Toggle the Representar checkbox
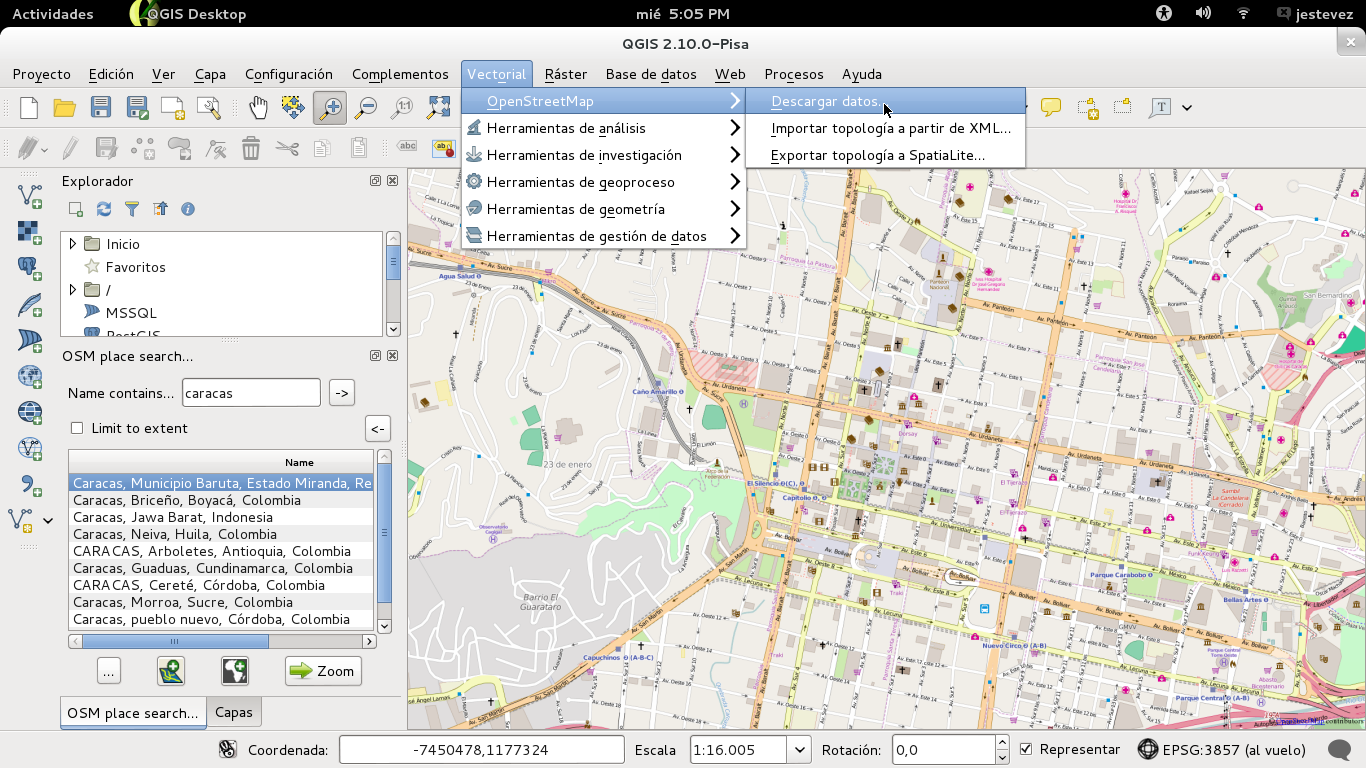The width and height of the screenshot is (1366, 768). [x=1025, y=749]
